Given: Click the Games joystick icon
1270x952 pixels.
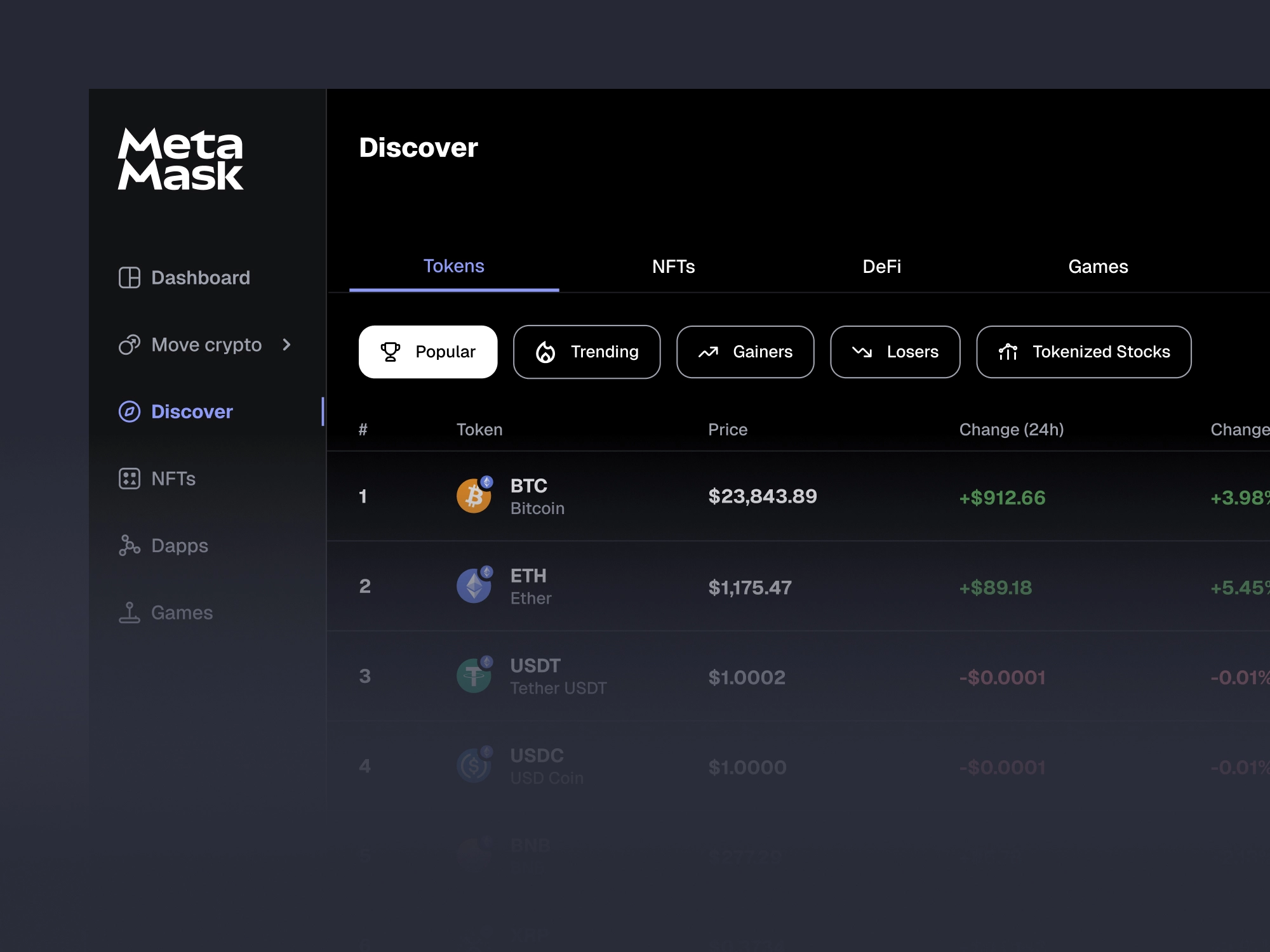Looking at the screenshot, I should [x=130, y=612].
